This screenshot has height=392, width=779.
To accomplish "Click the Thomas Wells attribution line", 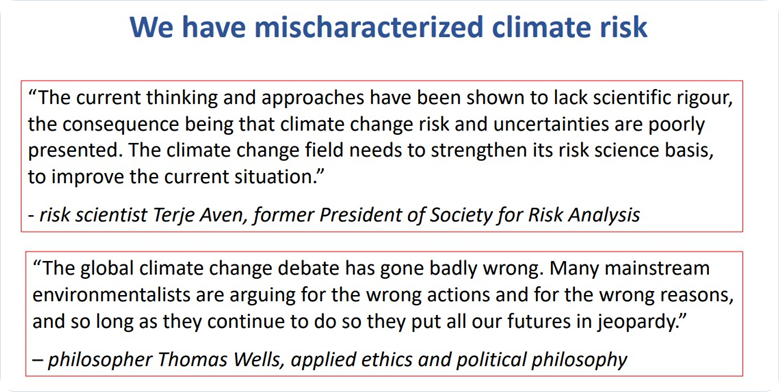I will tap(330, 359).
